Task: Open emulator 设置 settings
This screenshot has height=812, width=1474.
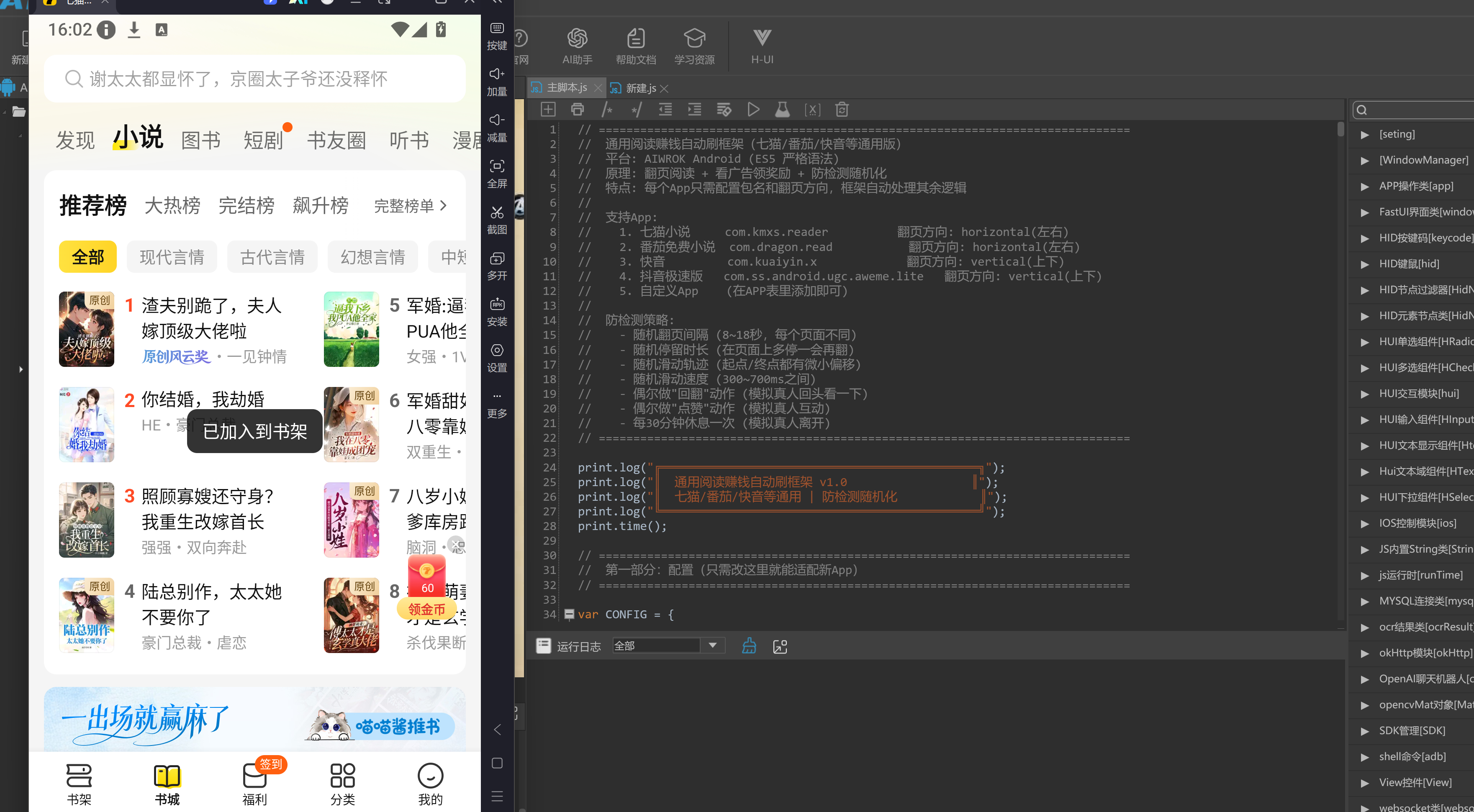Action: [x=497, y=358]
